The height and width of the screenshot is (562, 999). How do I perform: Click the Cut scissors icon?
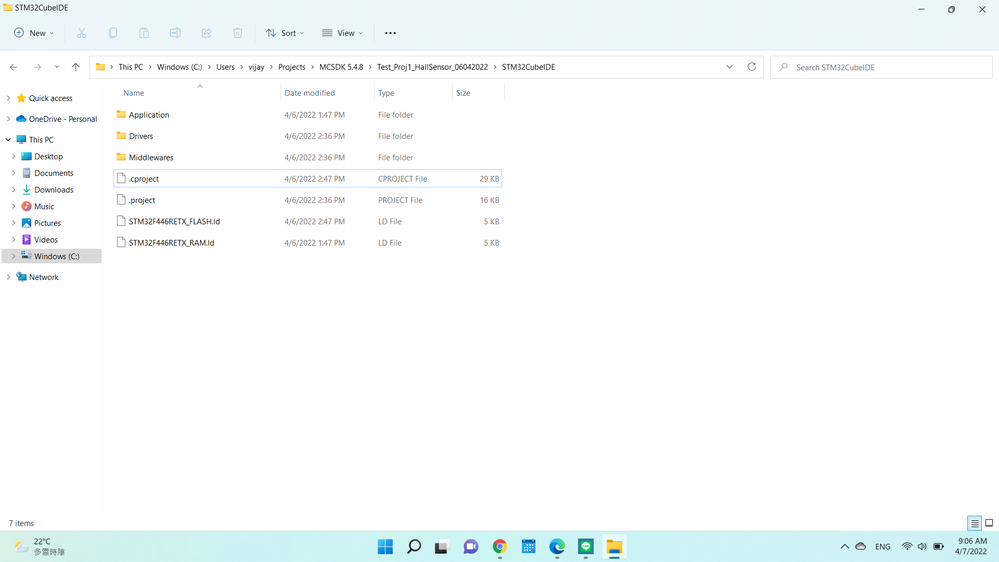point(82,33)
